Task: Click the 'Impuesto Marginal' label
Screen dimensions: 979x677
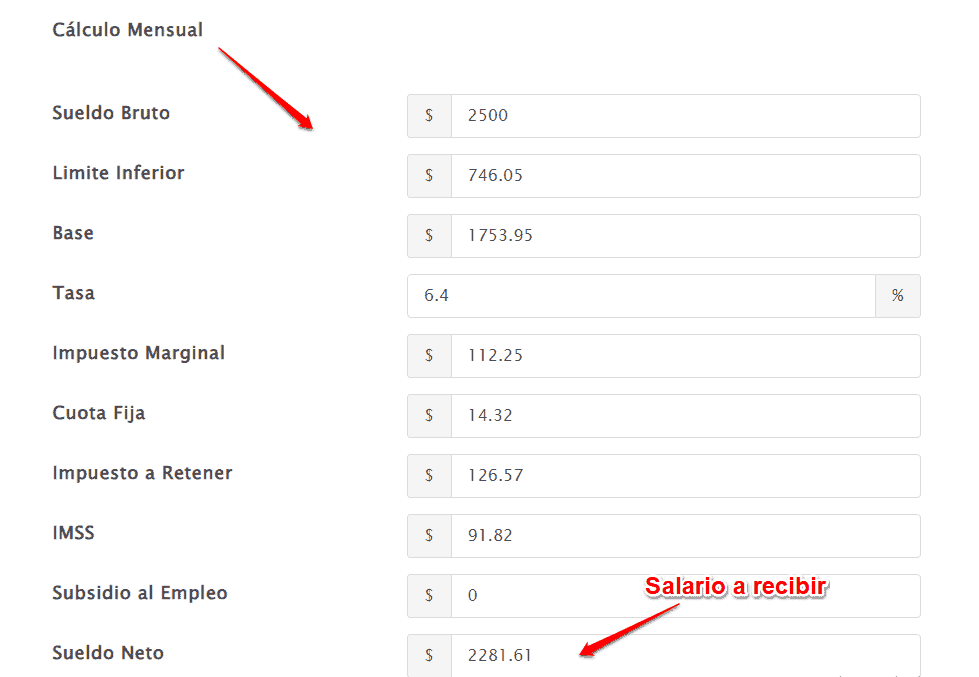Action: pyautogui.click(x=139, y=353)
